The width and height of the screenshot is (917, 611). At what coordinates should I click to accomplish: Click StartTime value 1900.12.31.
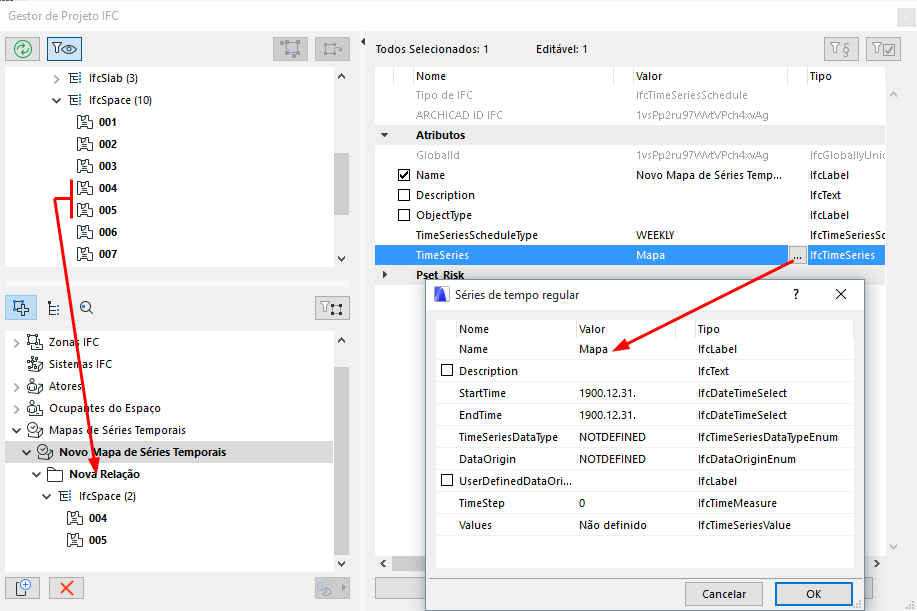pos(607,393)
